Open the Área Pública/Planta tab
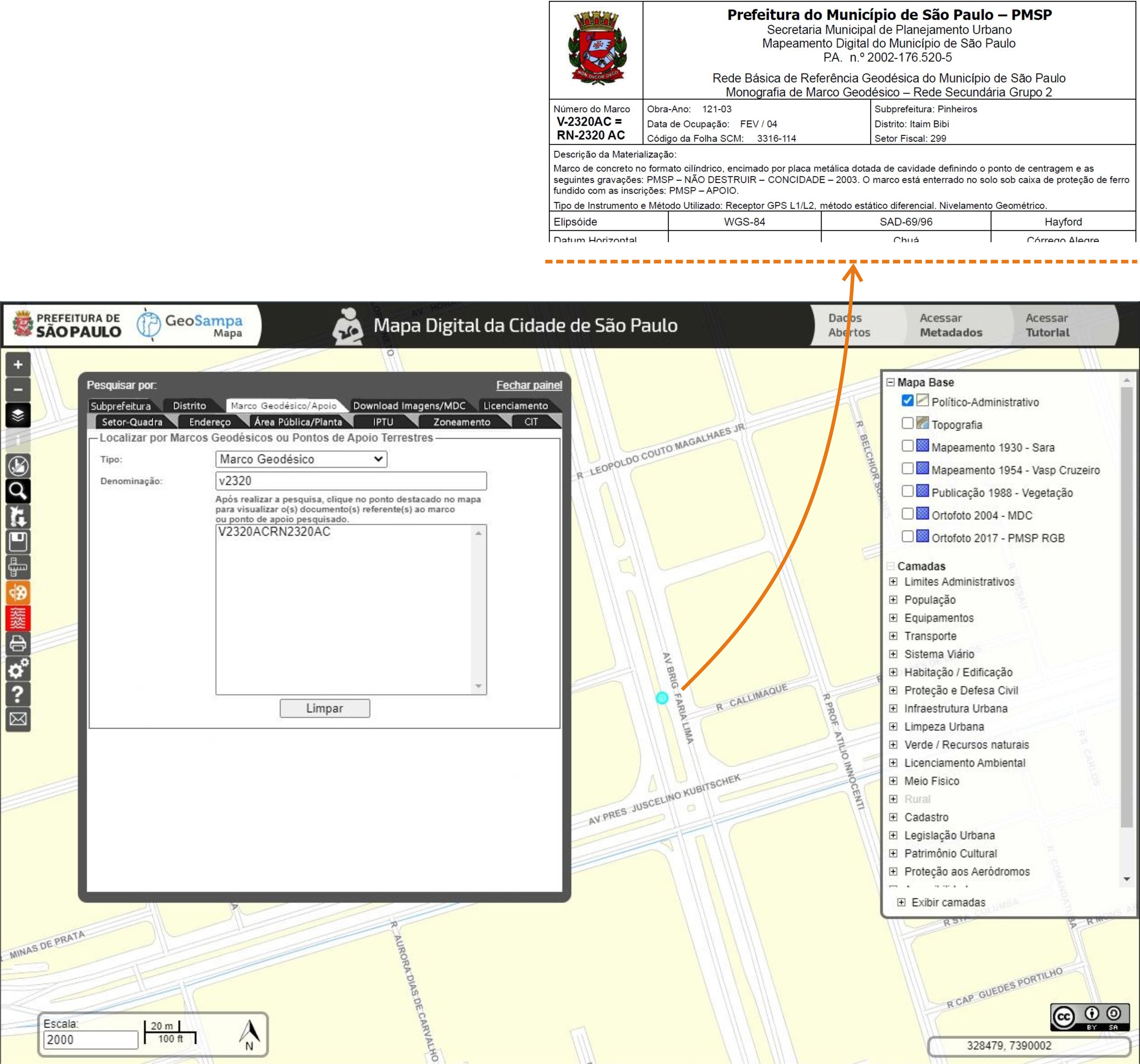 [x=298, y=422]
